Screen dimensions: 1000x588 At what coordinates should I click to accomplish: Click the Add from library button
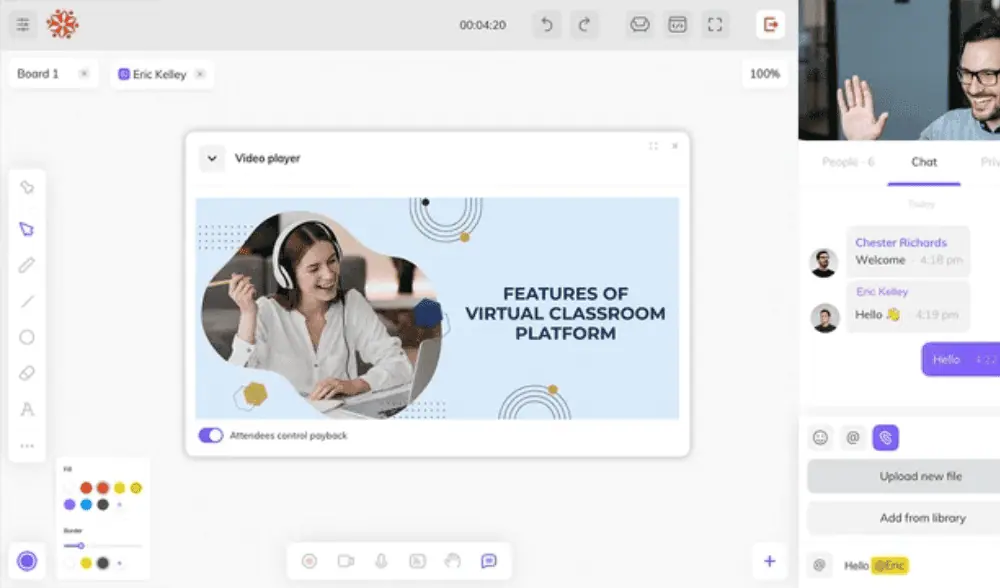920,518
